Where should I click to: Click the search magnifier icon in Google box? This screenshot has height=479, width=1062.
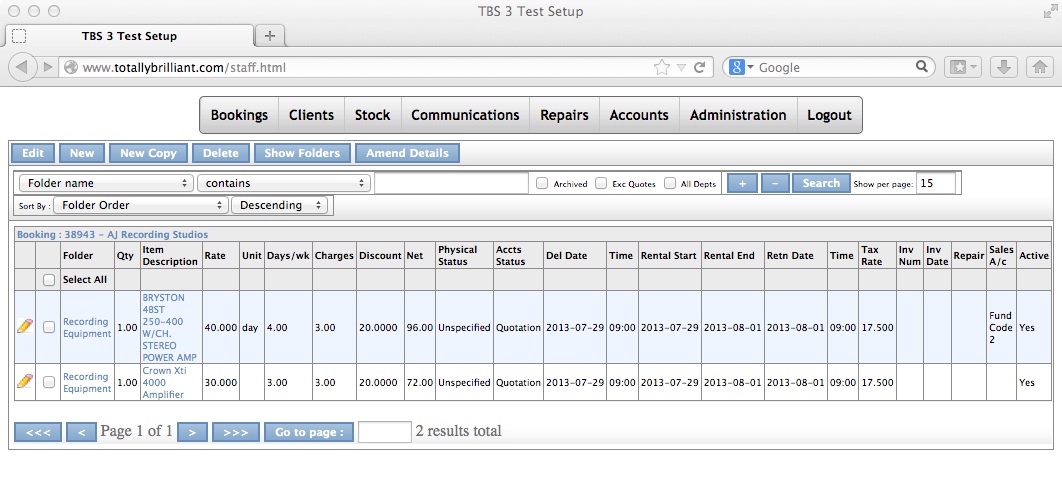click(x=921, y=66)
